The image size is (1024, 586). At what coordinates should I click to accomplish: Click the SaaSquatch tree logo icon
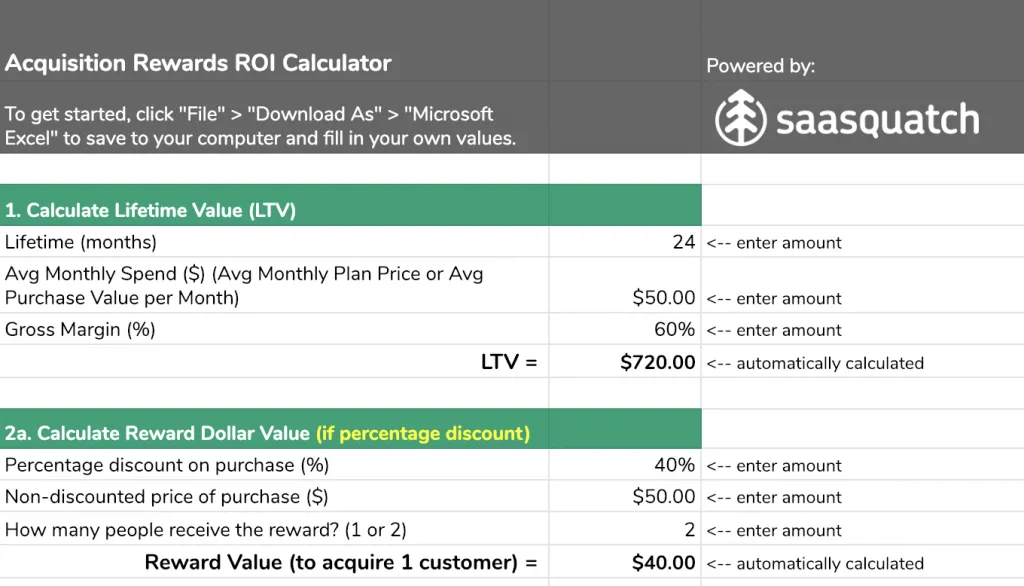point(740,118)
